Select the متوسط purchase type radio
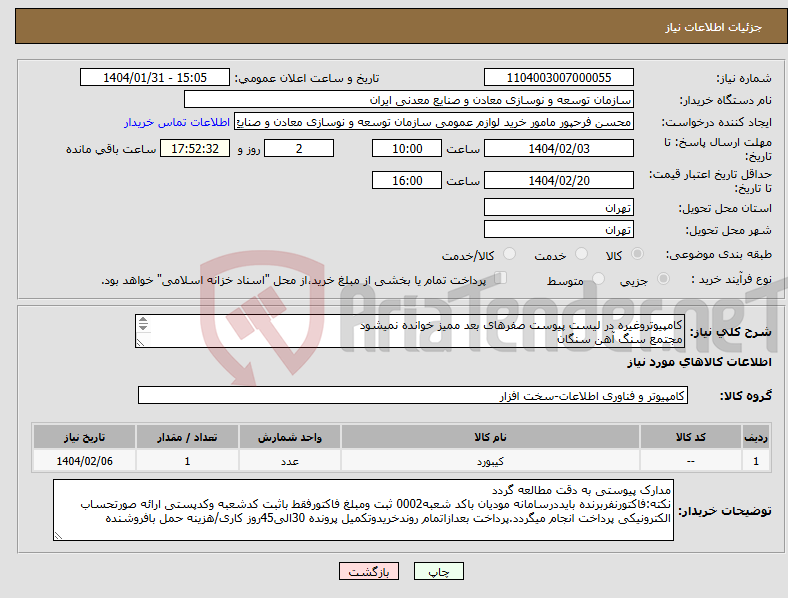The image size is (788, 598). 599,279
